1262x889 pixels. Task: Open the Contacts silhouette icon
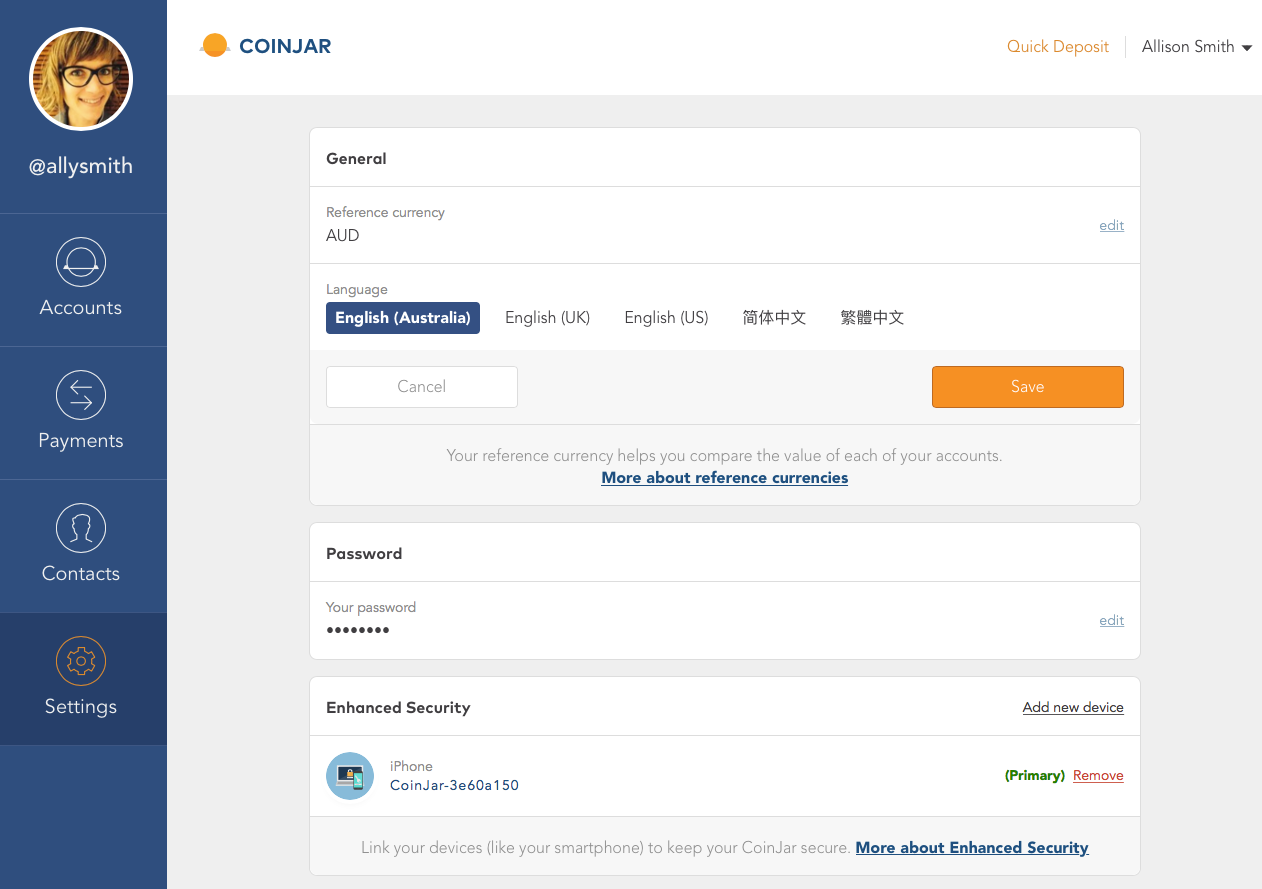point(81,528)
